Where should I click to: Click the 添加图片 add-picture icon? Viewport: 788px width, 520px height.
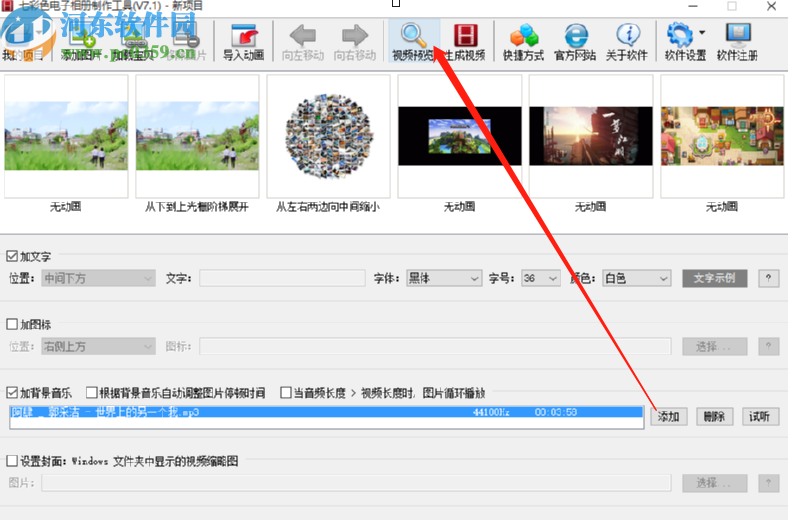pyautogui.click(x=80, y=35)
